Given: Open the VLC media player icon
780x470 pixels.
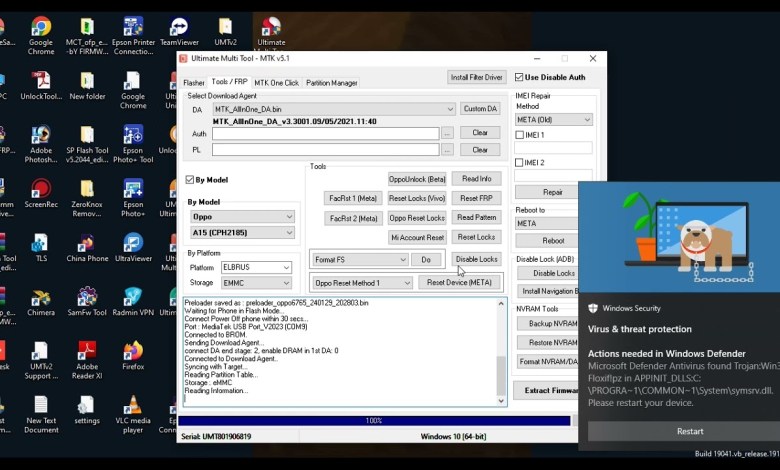Looking at the screenshot, I should (x=133, y=405).
